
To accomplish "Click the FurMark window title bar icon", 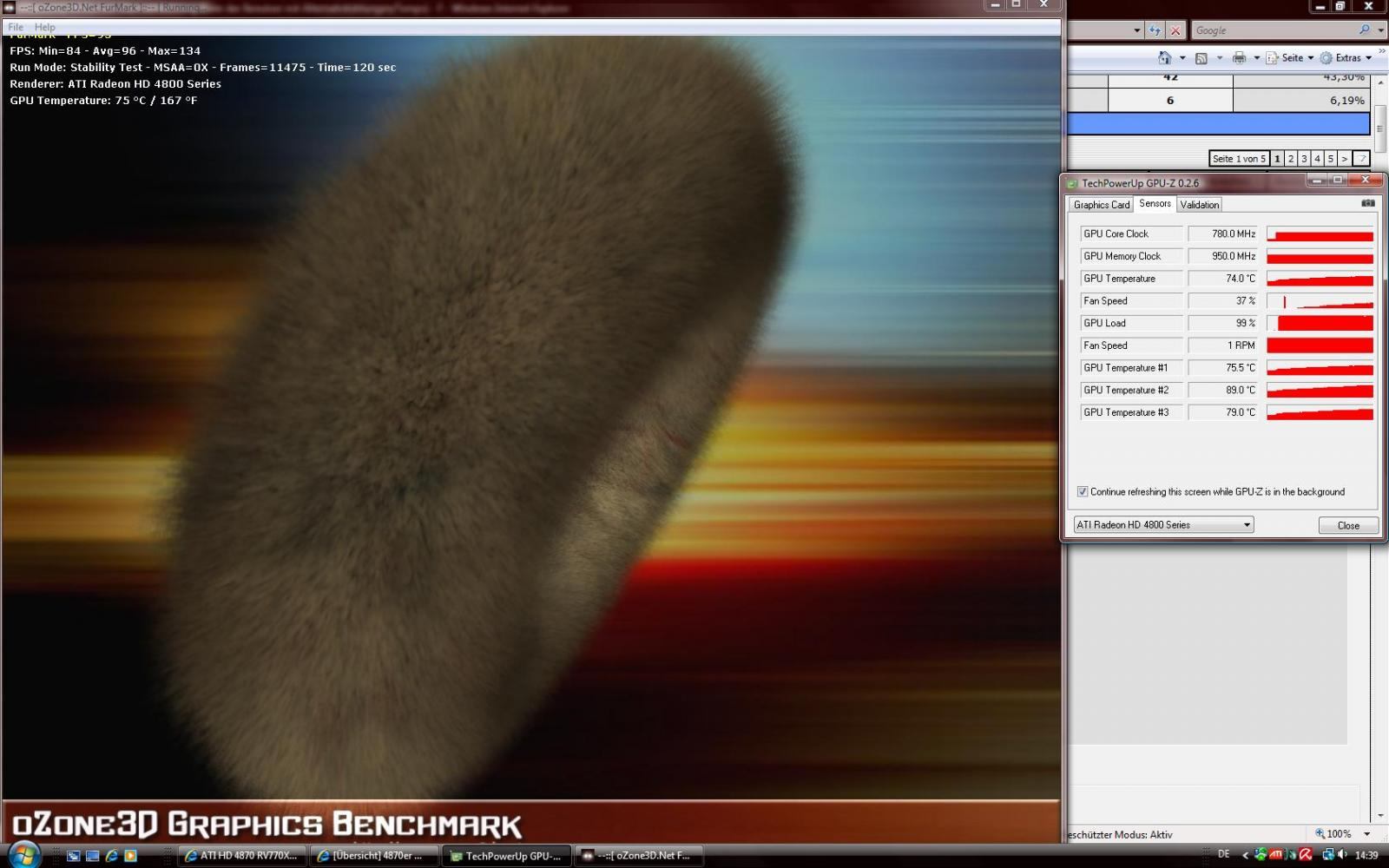I will click(10, 7).
